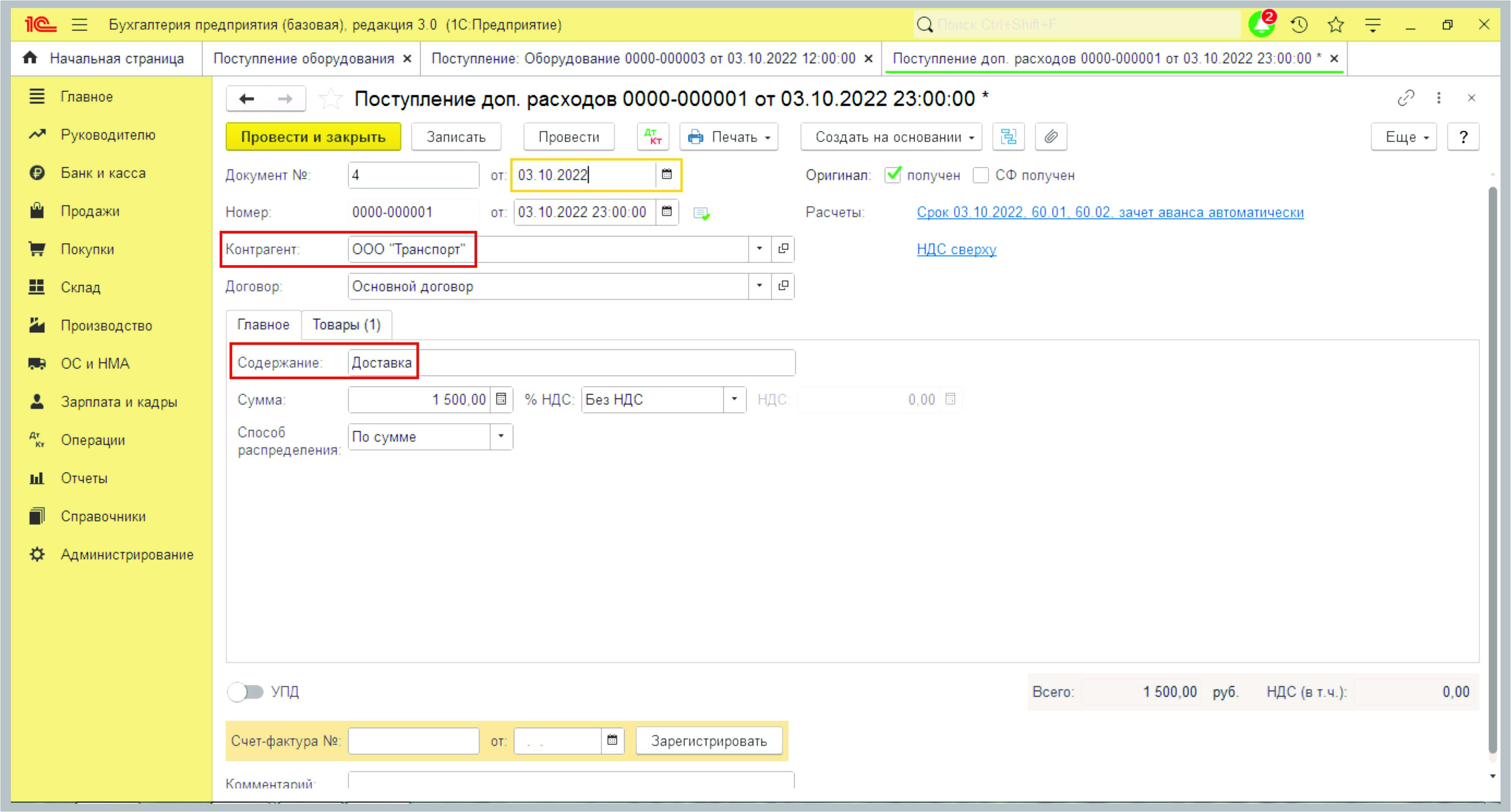Open history clock icon in title bar
Image resolution: width=1511 pixels, height=812 pixels.
(x=1299, y=25)
